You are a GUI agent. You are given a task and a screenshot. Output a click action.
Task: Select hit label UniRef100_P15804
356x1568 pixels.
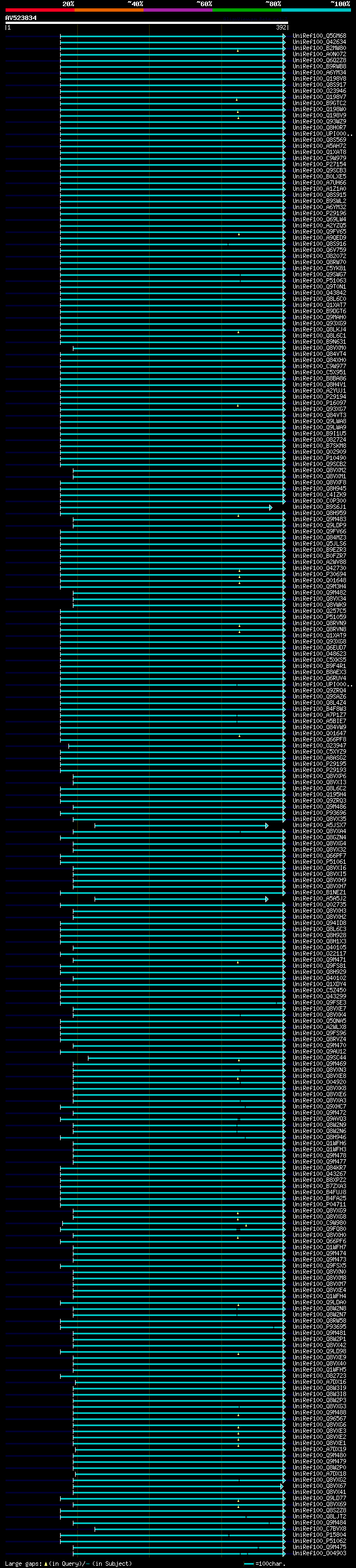click(x=319, y=1535)
